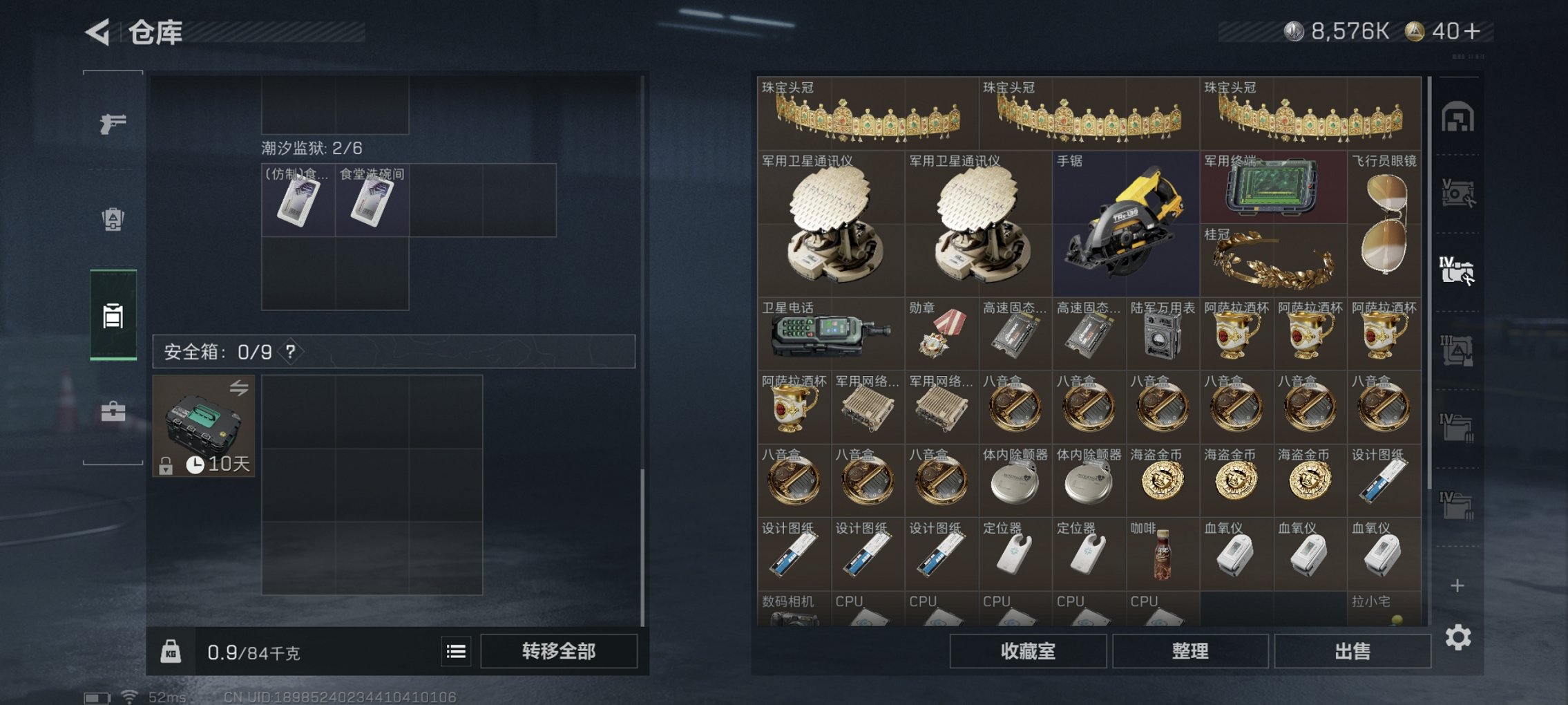The width and height of the screenshot is (1568, 705).
Task: Switch to the selected IV storage box tab
Action: (1457, 270)
